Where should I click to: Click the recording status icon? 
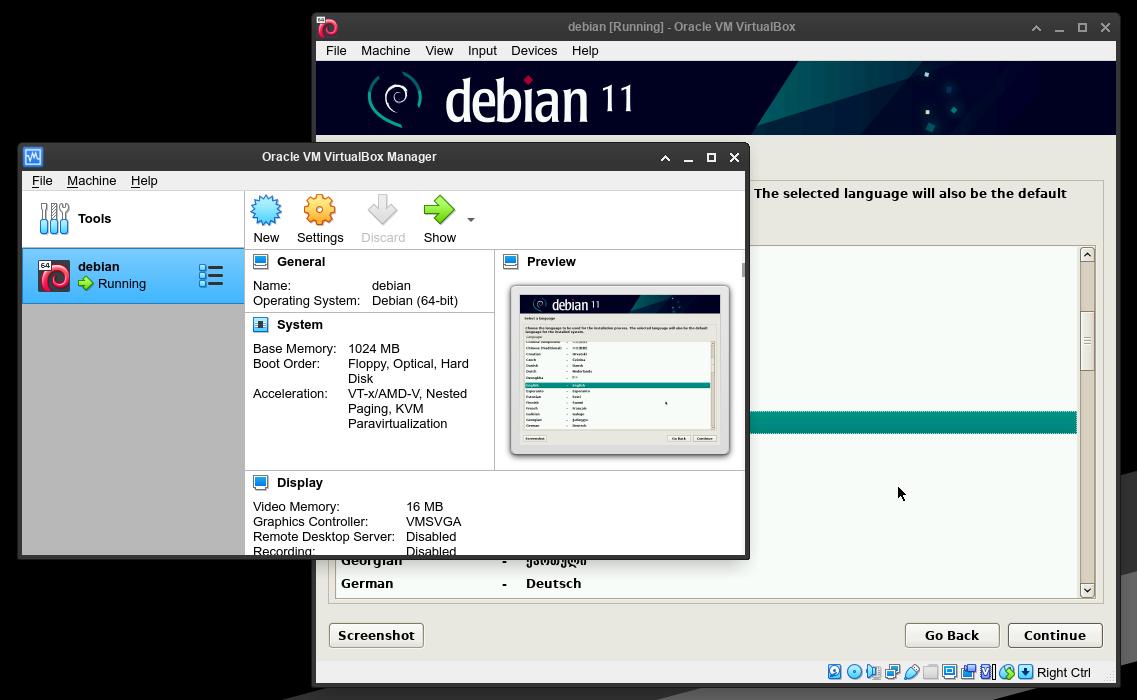pos(968,672)
